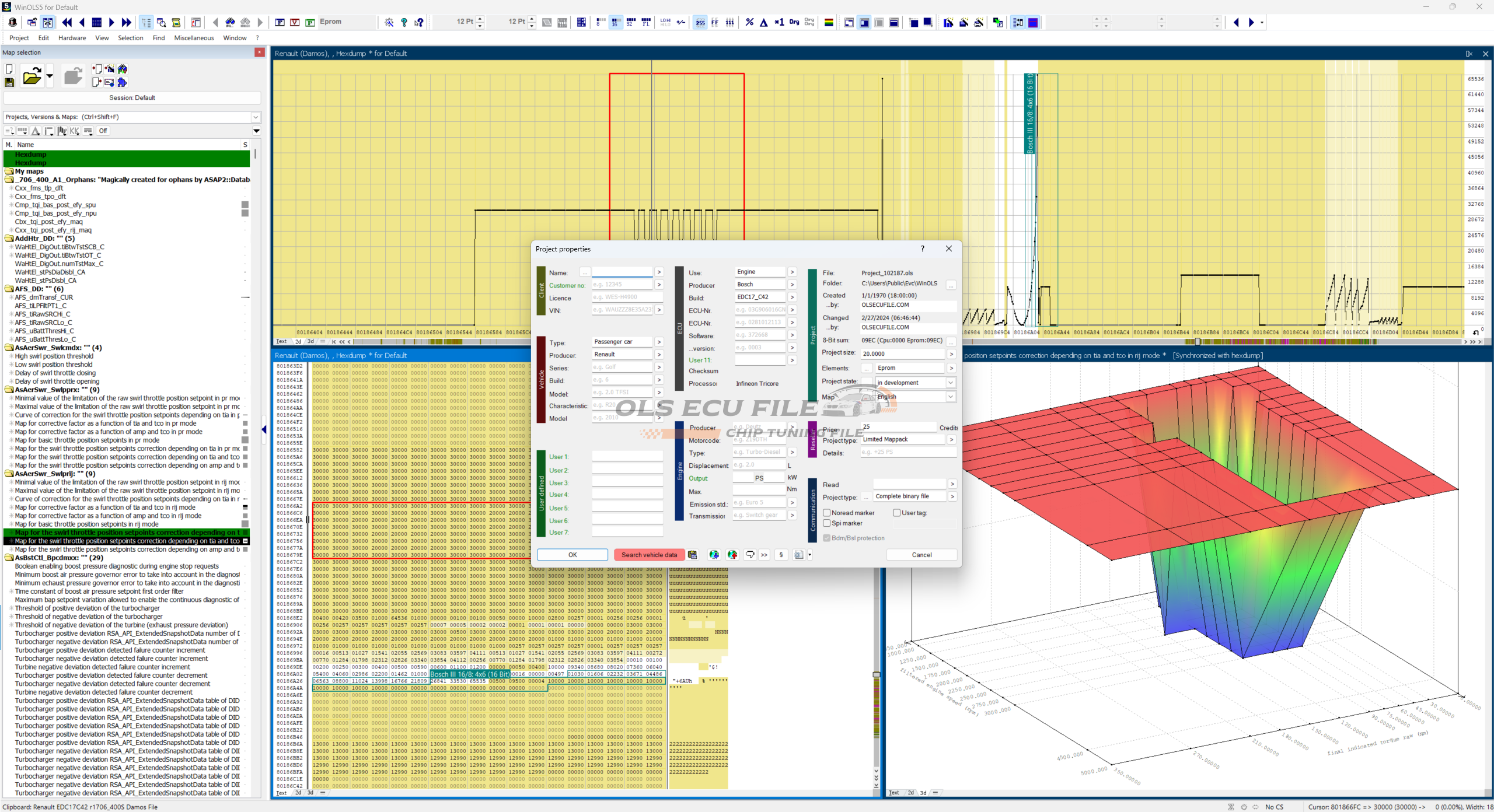Click the paragraph sign button in dialog
Screen dimensions: 1494x812
(x=781, y=555)
